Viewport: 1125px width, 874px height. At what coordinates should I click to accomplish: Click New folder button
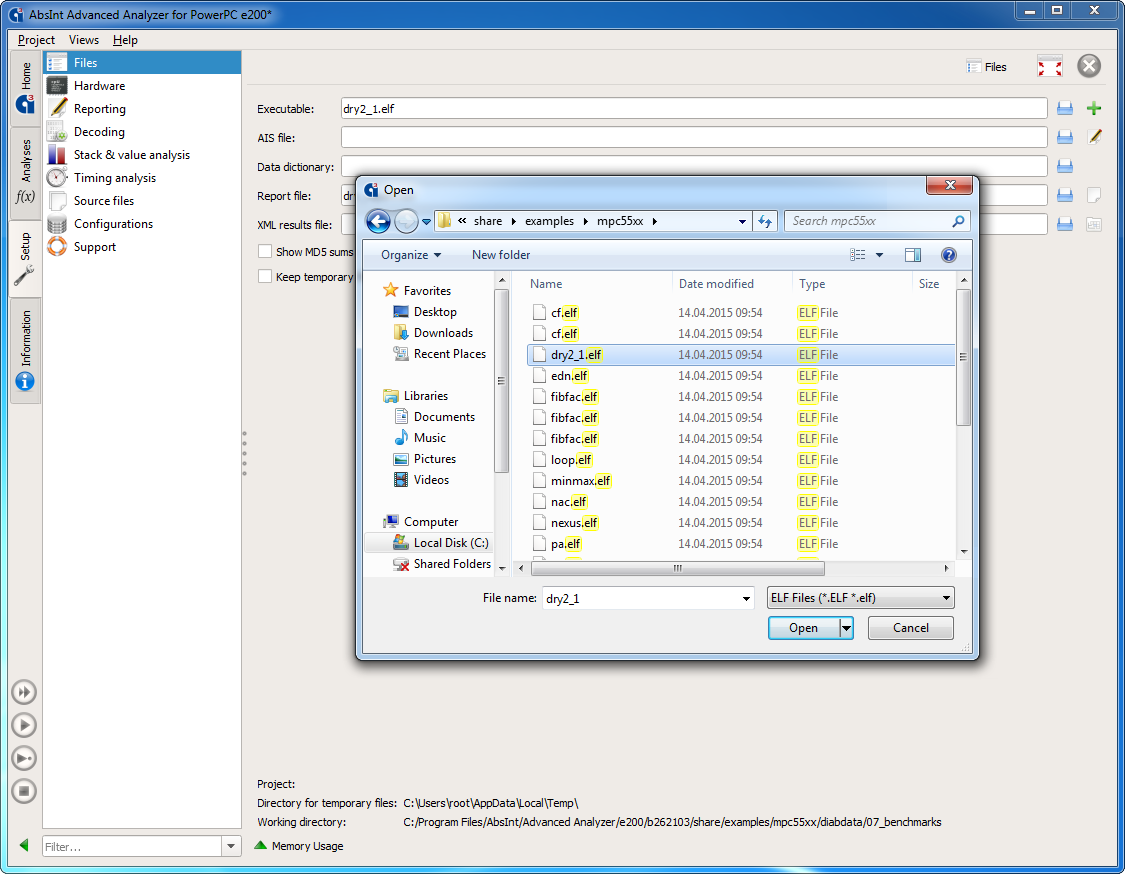coord(501,255)
